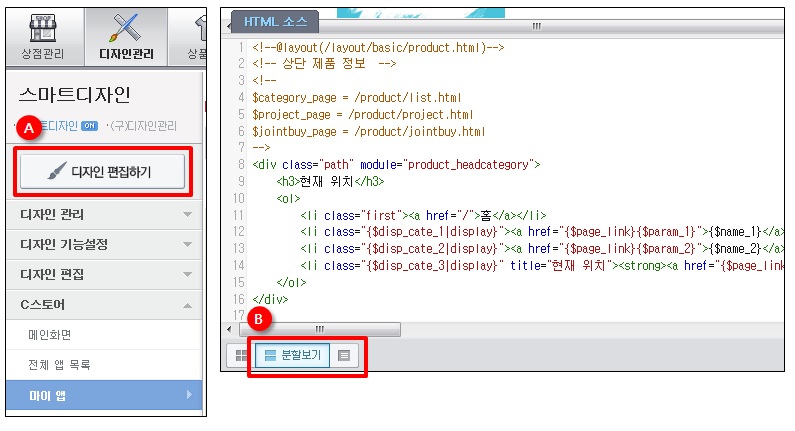Select the 마이 앱 menu item

coord(104,395)
